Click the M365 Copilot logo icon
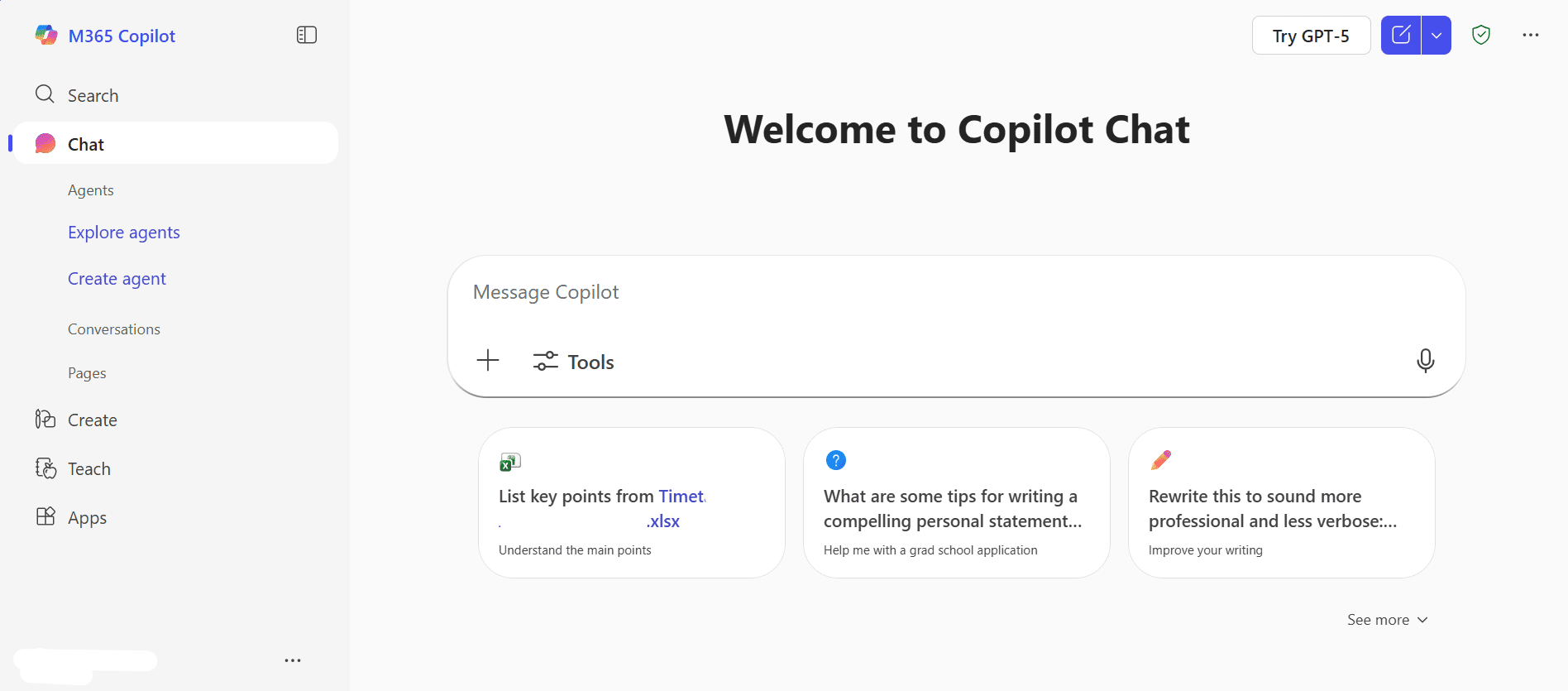The image size is (1568, 691). tap(46, 35)
